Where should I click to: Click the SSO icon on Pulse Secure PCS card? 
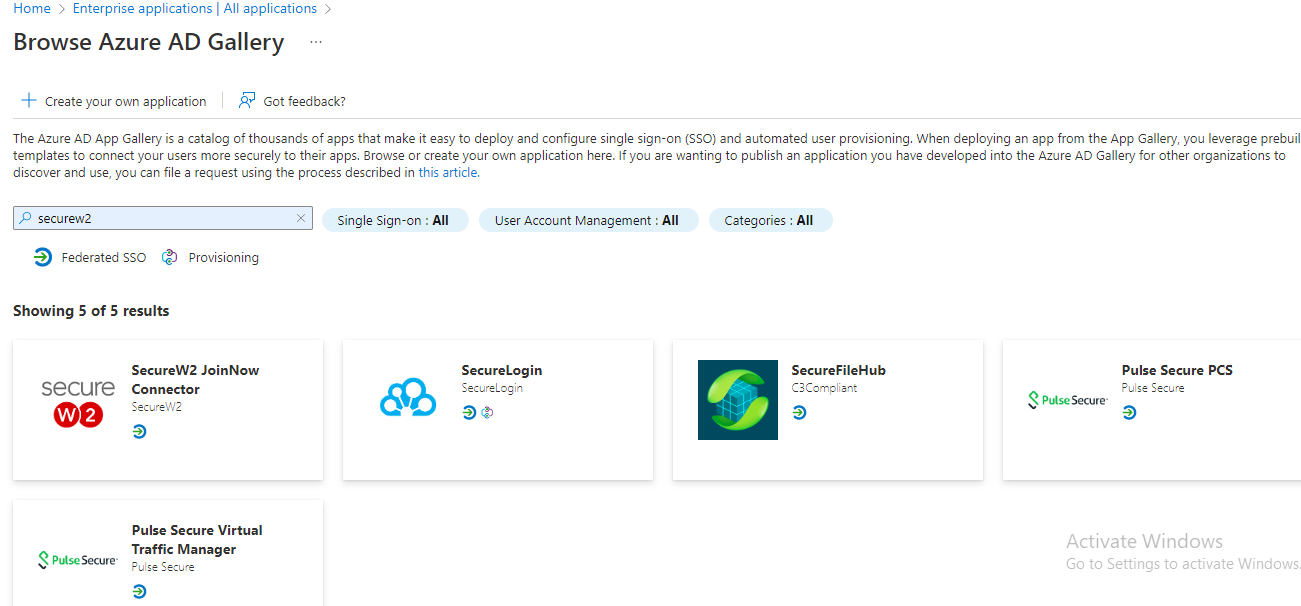point(1129,412)
